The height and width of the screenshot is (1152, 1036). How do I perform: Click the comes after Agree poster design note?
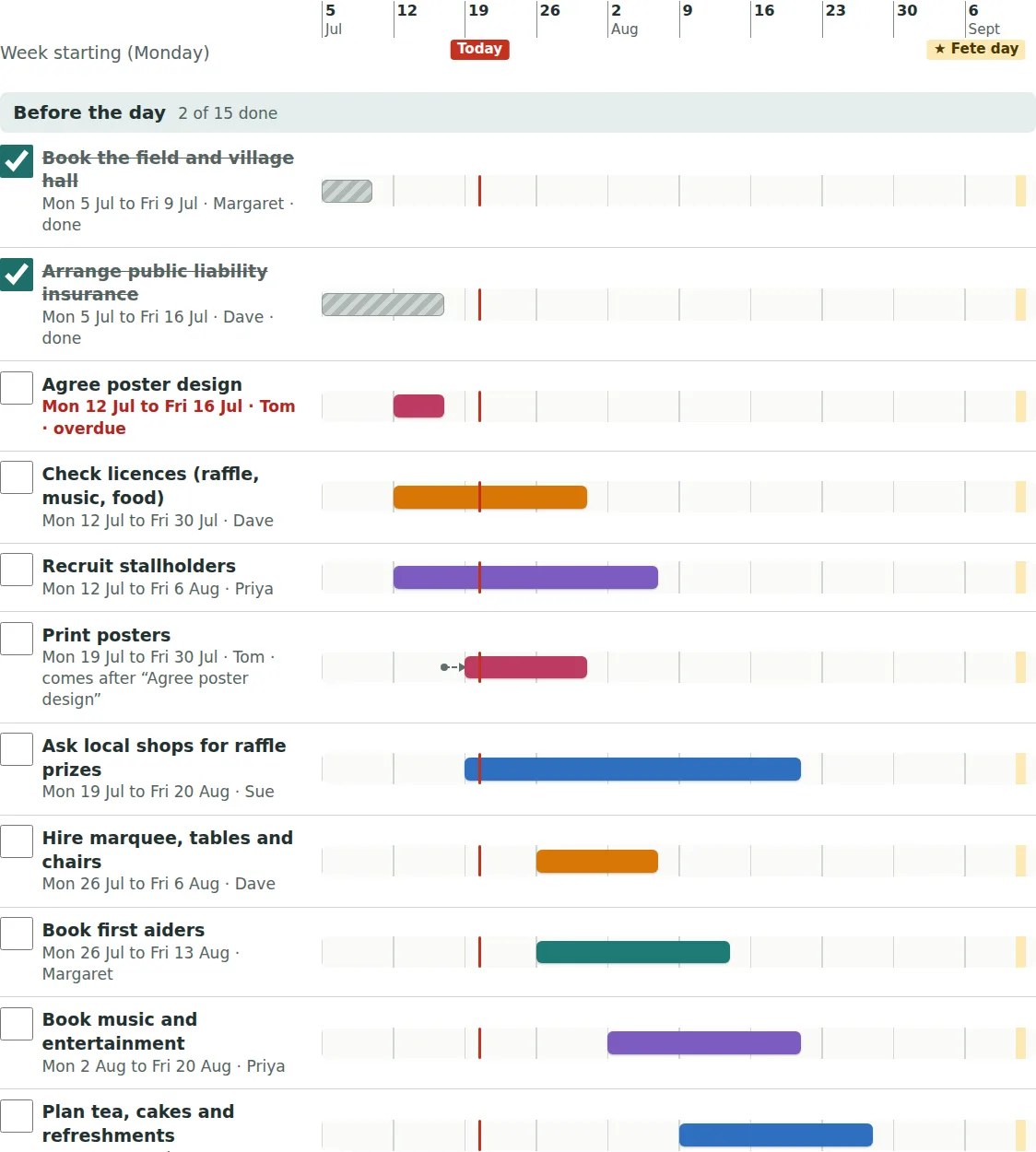pos(145,688)
